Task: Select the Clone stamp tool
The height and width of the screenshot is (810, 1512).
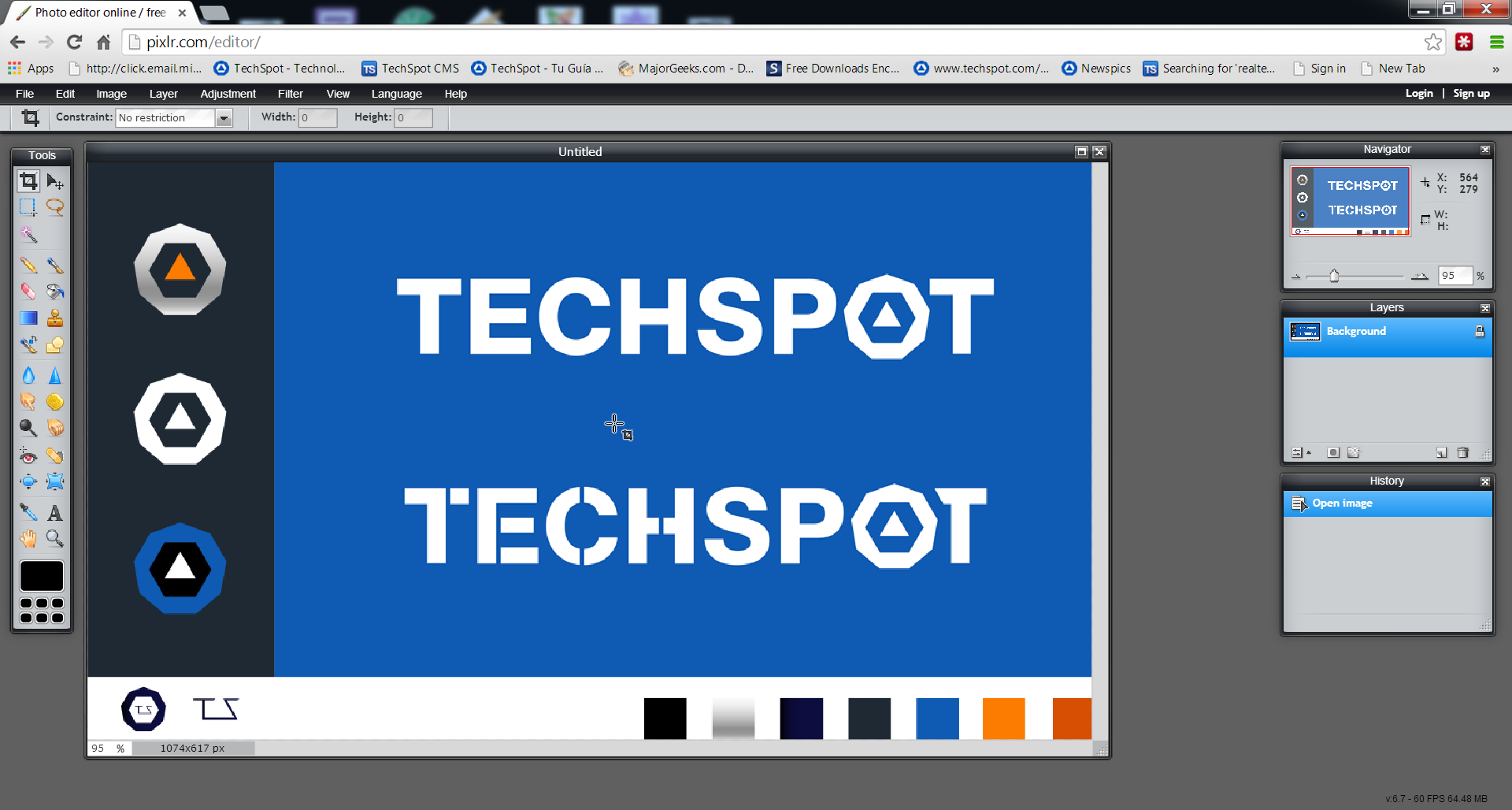Action: [55, 318]
